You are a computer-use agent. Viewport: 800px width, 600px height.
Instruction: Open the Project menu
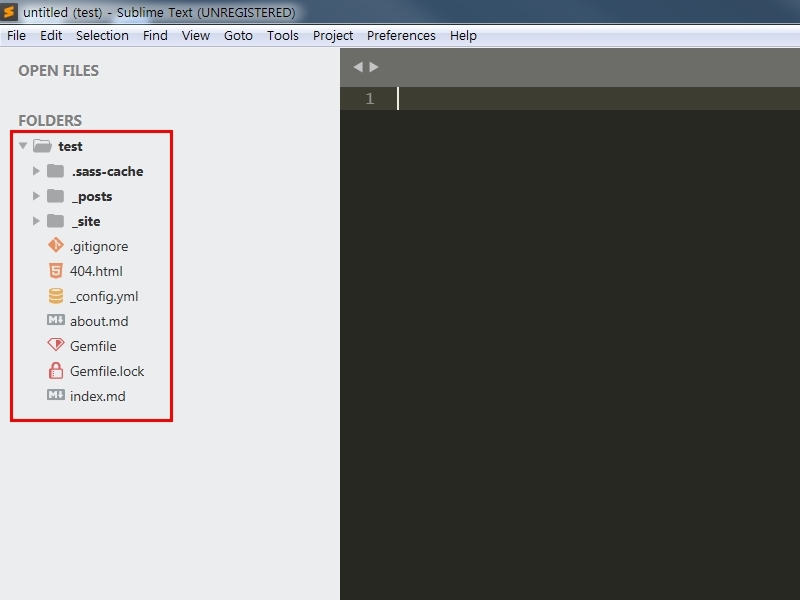click(x=333, y=35)
